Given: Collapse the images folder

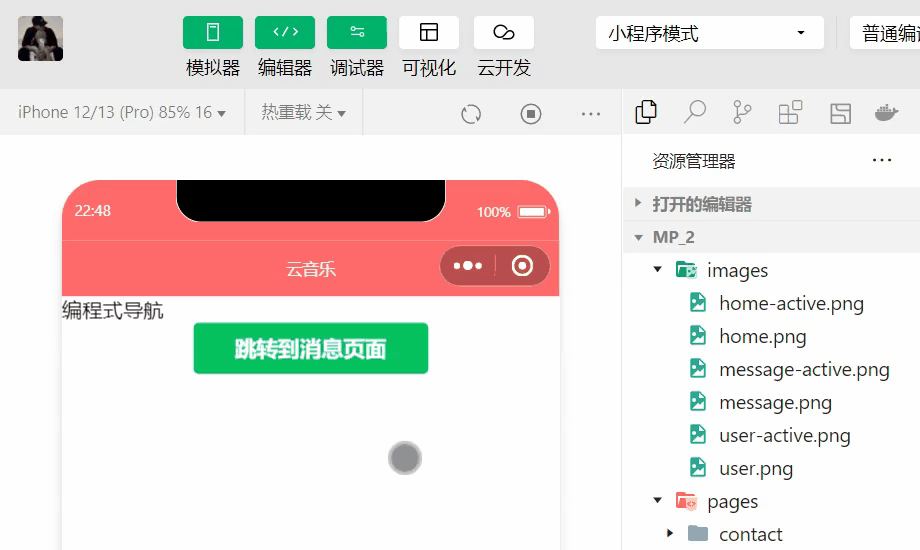Looking at the screenshot, I should (x=657, y=270).
